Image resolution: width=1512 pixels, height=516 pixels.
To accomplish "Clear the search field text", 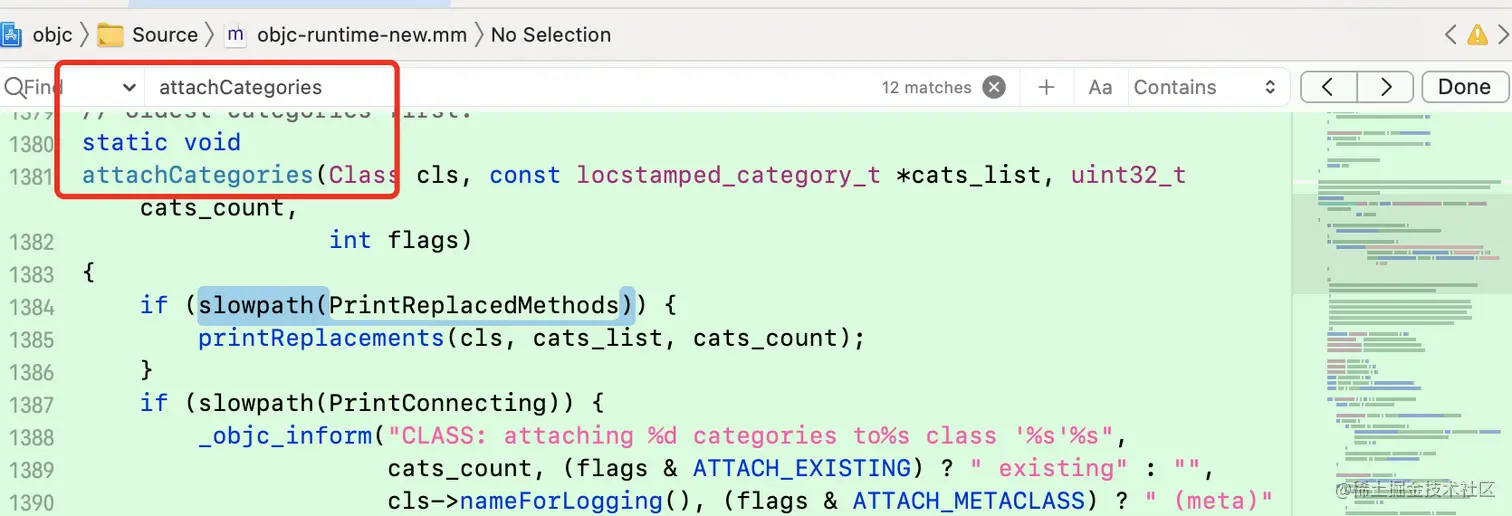I will (x=993, y=87).
